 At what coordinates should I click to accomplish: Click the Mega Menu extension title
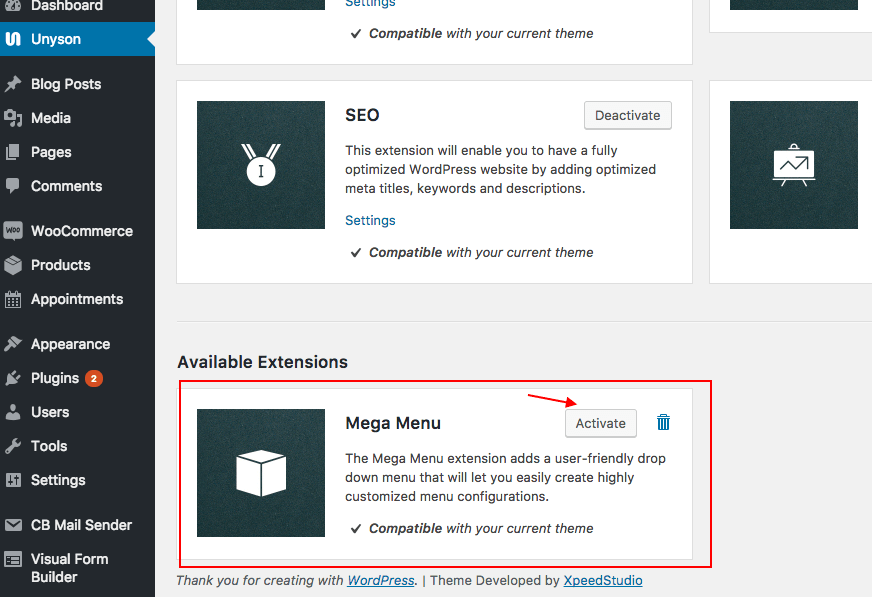coord(393,423)
